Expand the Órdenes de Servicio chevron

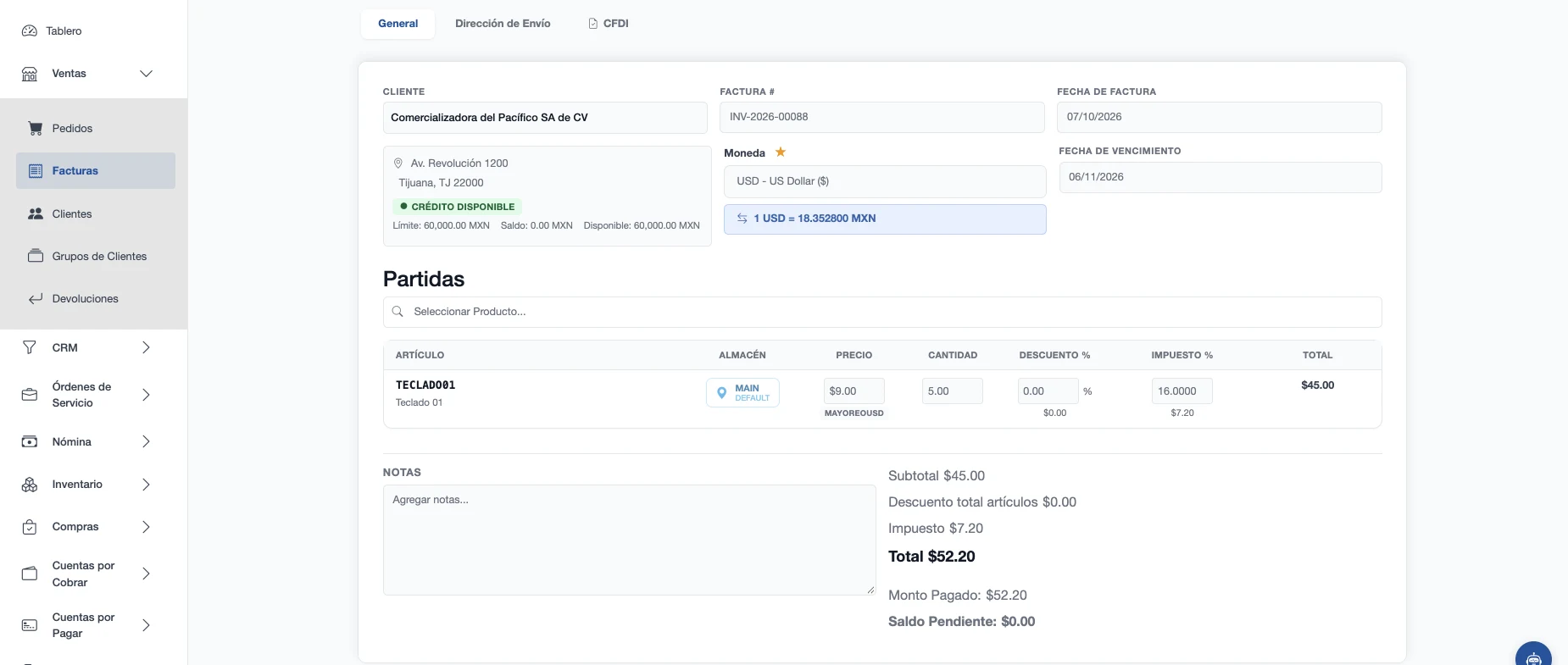tap(146, 395)
